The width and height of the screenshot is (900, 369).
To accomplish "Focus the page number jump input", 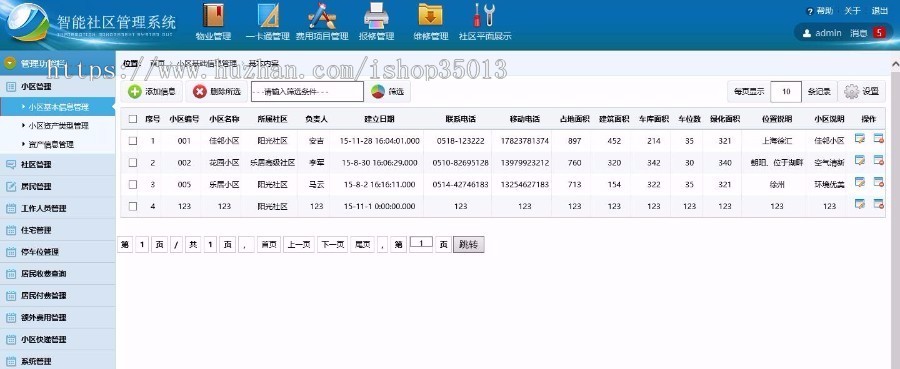I will point(421,243).
